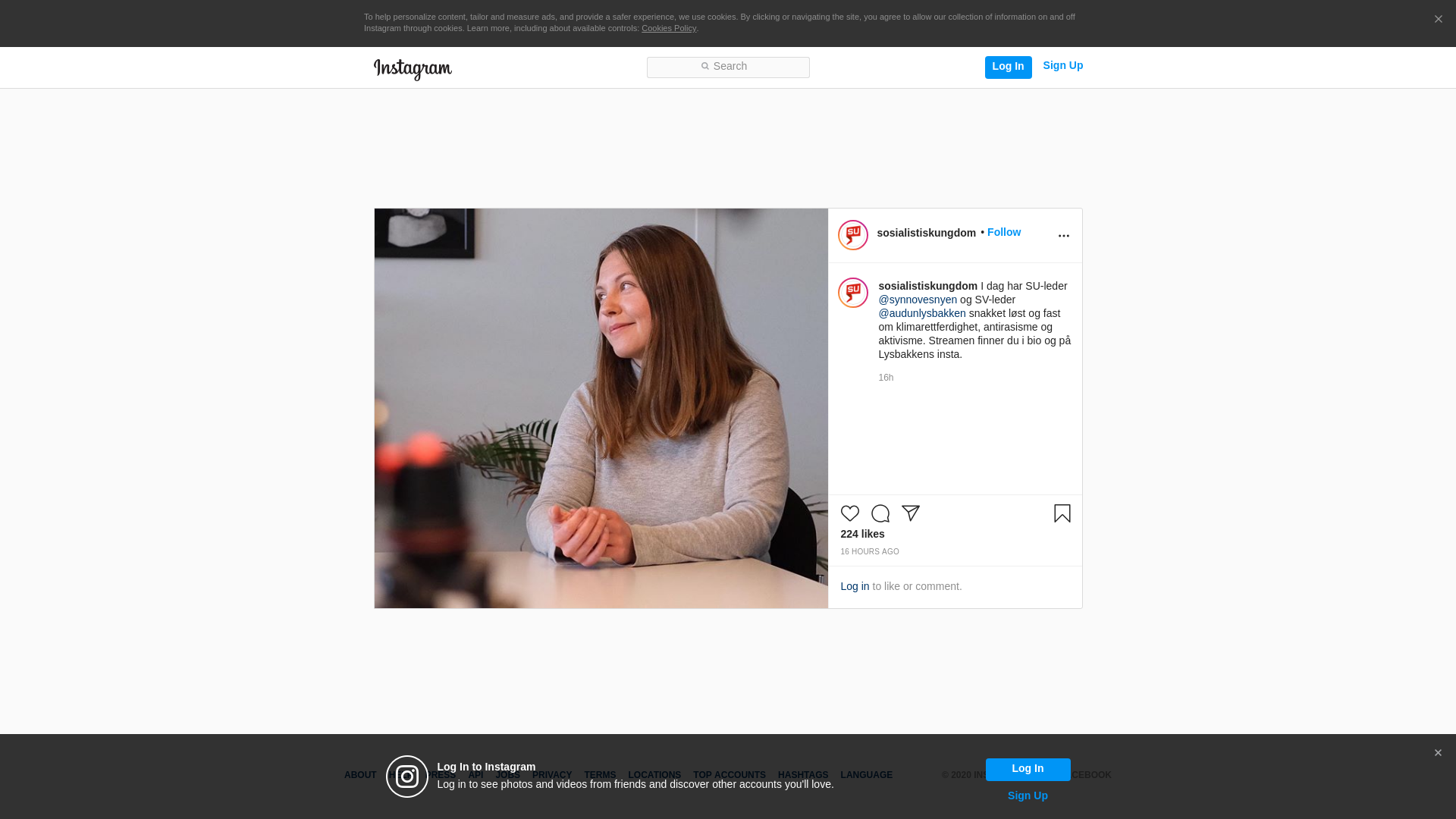This screenshot has height=819, width=1456.
Task: Click the comment bubble icon
Action: coord(880,513)
